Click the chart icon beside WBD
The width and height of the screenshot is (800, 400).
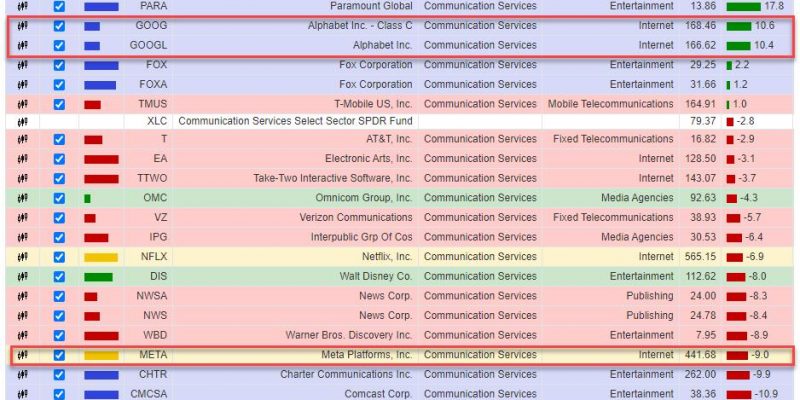click(22, 336)
